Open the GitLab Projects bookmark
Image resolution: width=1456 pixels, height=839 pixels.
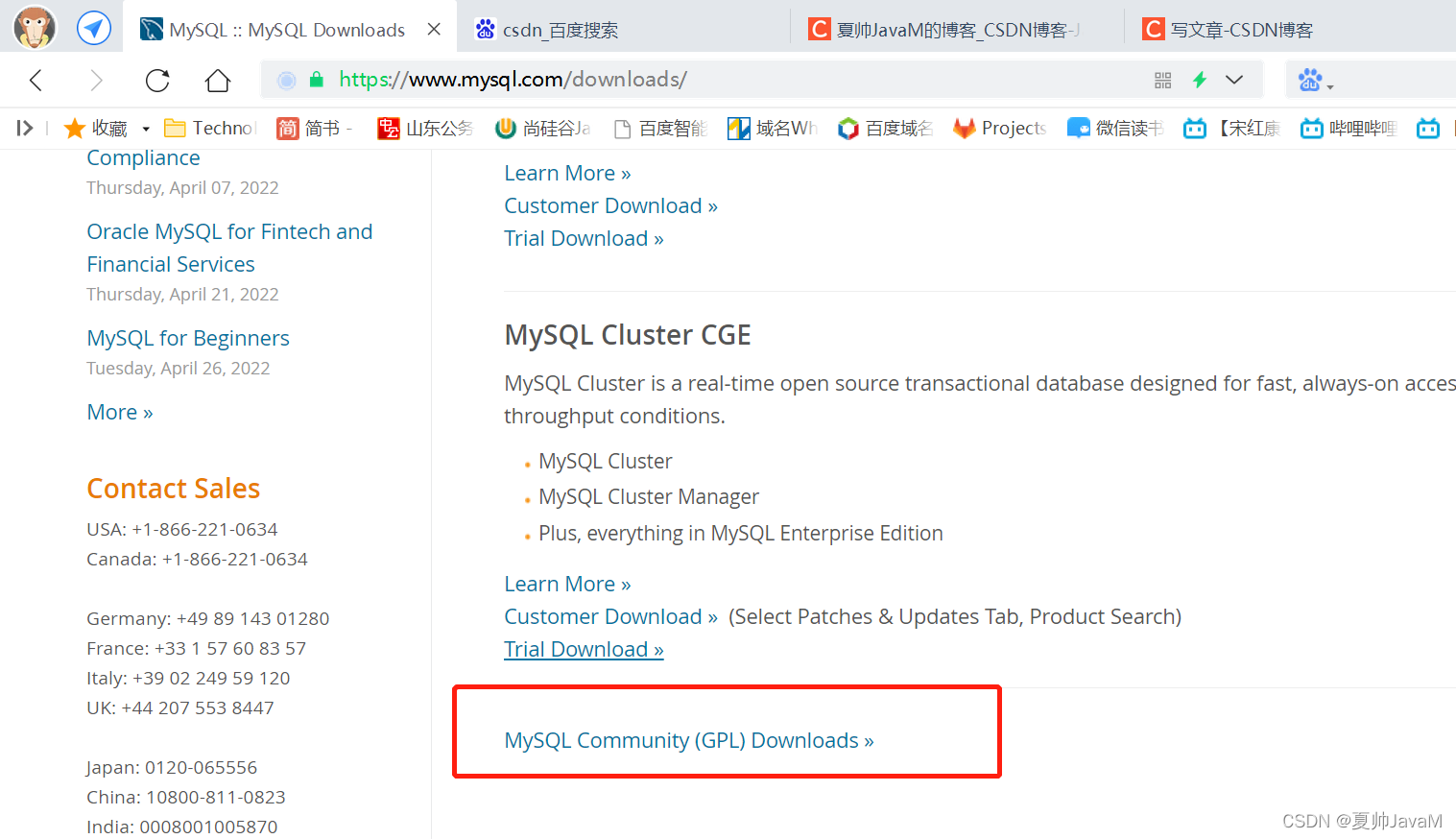click(x=999, y=128)
